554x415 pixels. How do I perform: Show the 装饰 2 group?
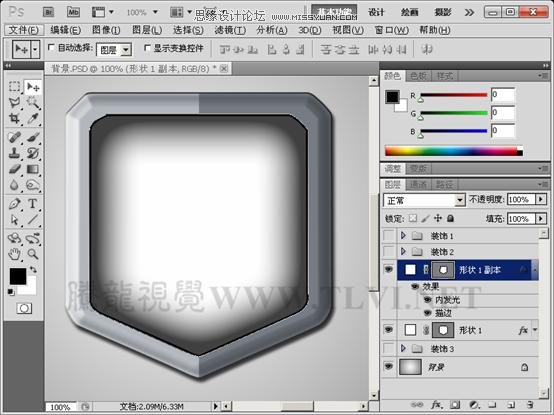tap(389, 251)
